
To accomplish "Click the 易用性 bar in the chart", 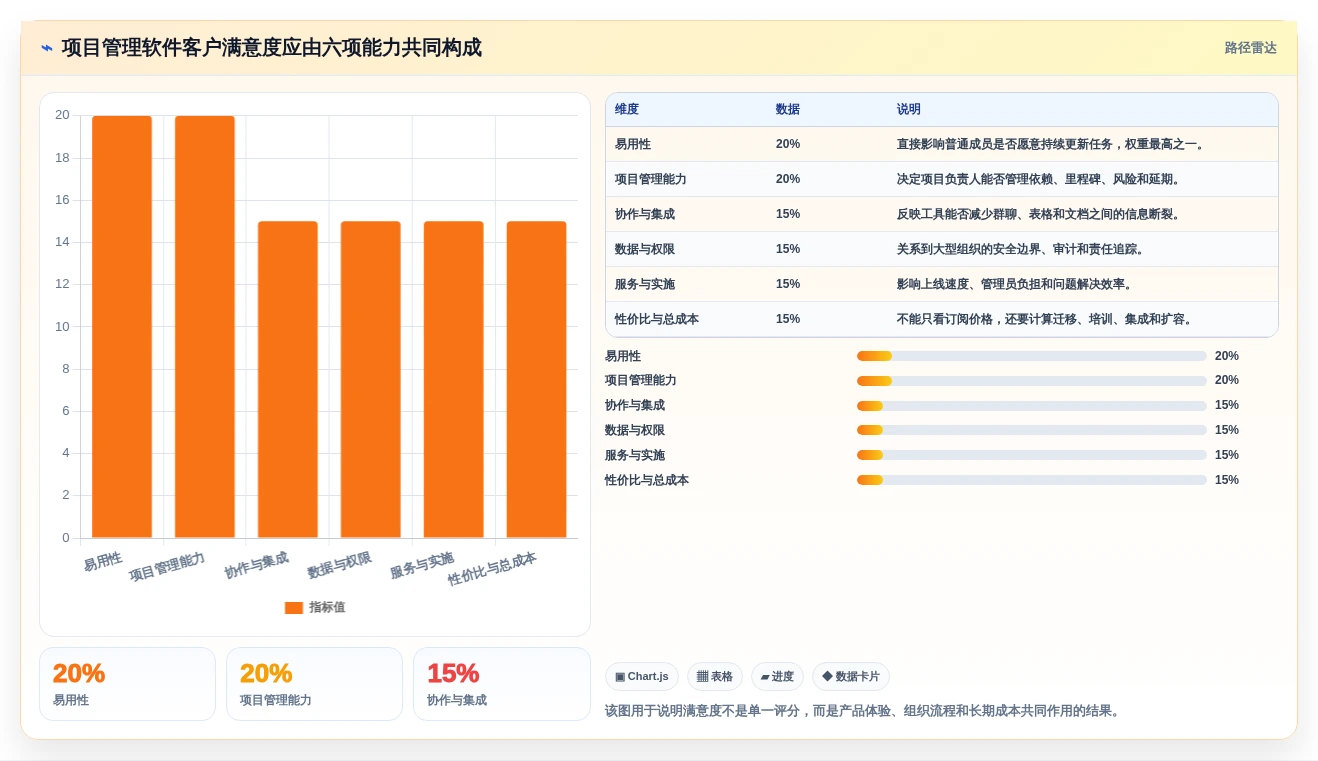I will (x=122, y=327).
